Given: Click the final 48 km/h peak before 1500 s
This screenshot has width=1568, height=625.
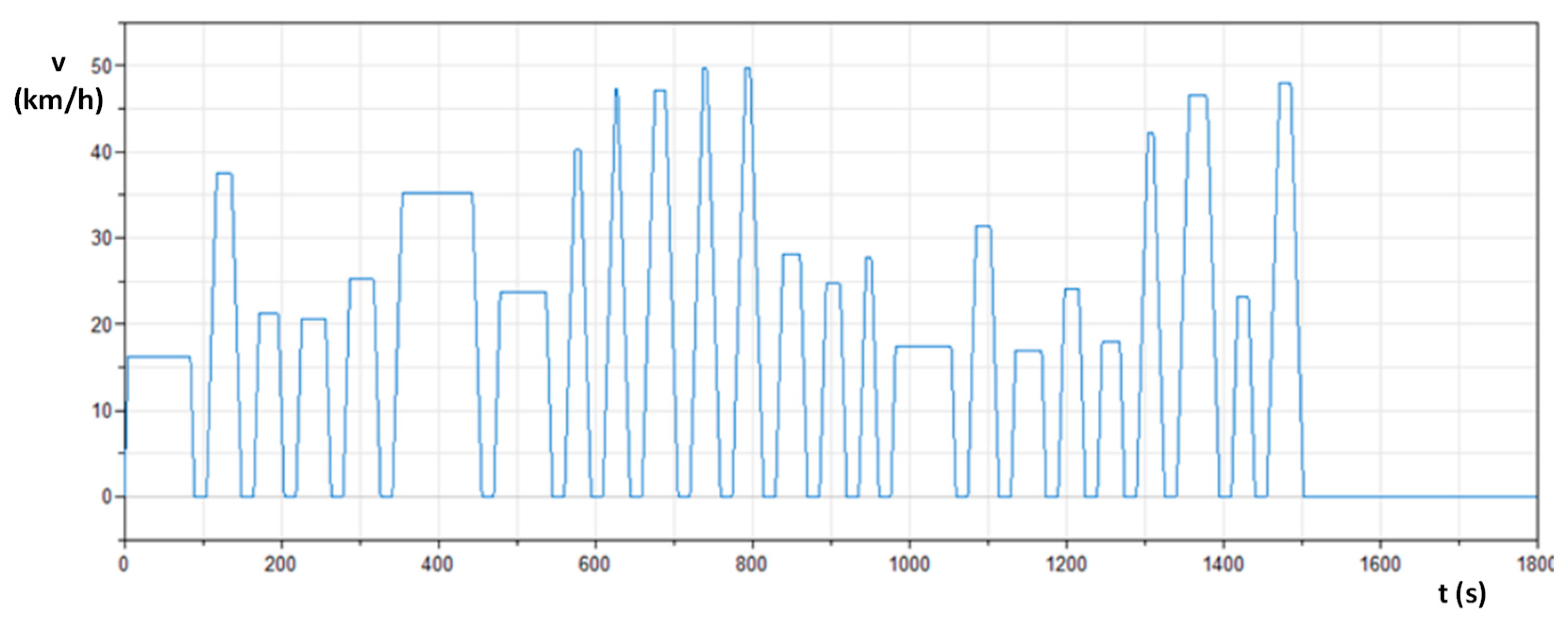Looking at the screenshot, I should (x=1285, y=84).
